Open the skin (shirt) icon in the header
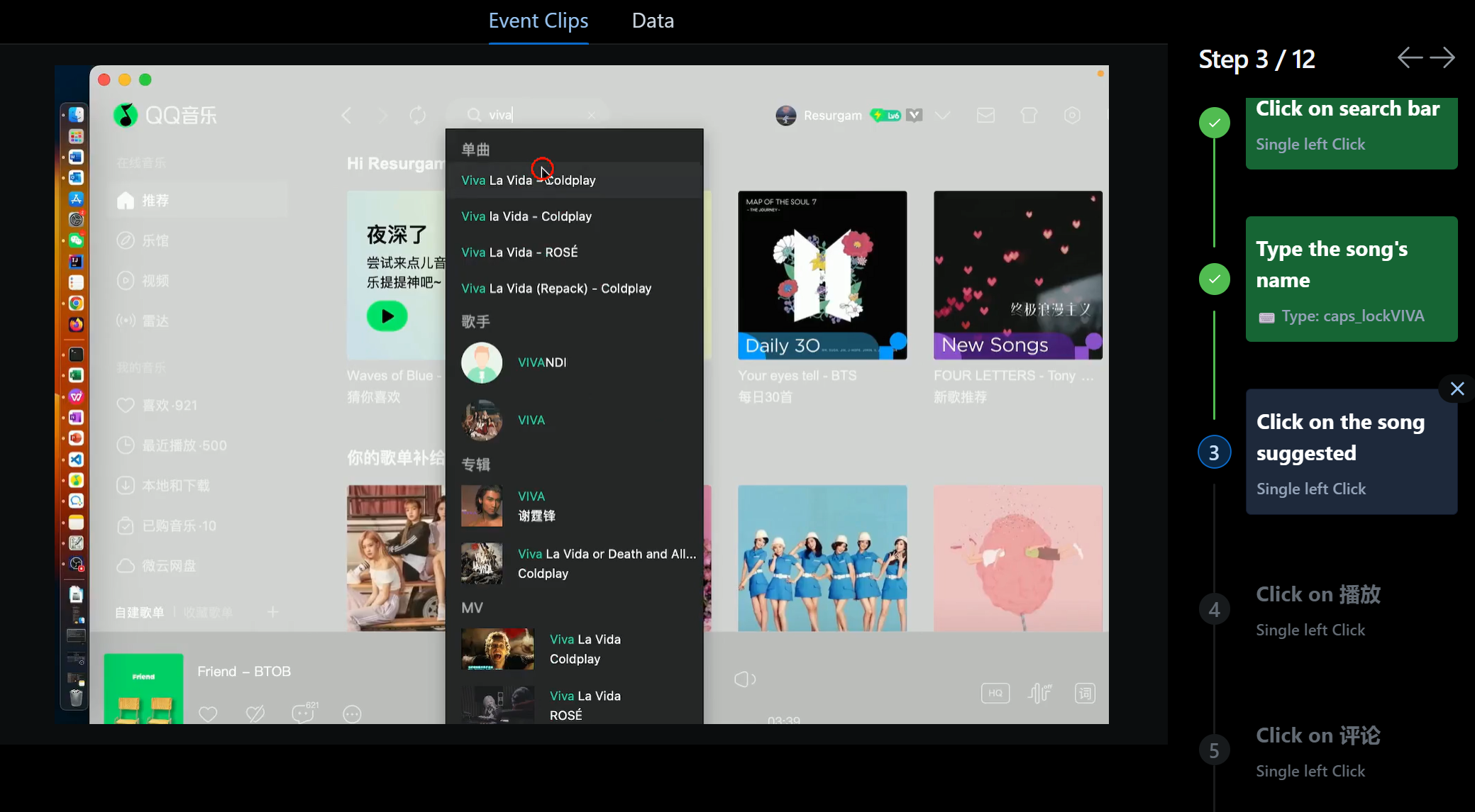 [x=1029, y=115]
